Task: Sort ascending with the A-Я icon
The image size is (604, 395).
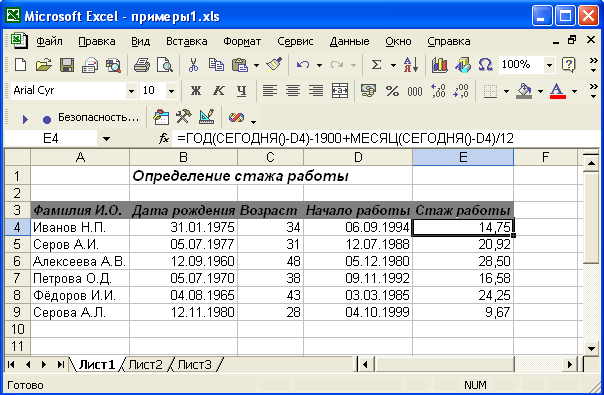Action: click(x=411, y=65)
